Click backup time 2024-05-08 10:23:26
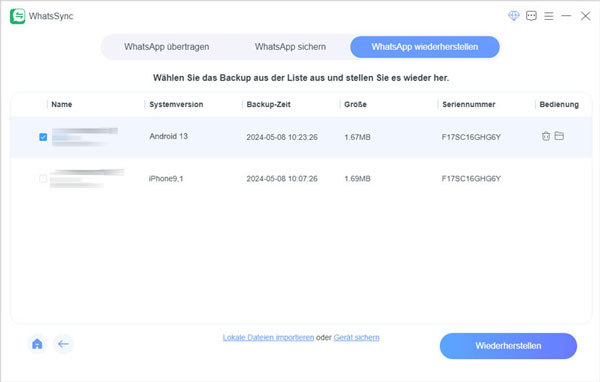Image resolution: width=600 pixels, height=382 pixels. pyautogui.click(x=282, y=137)
